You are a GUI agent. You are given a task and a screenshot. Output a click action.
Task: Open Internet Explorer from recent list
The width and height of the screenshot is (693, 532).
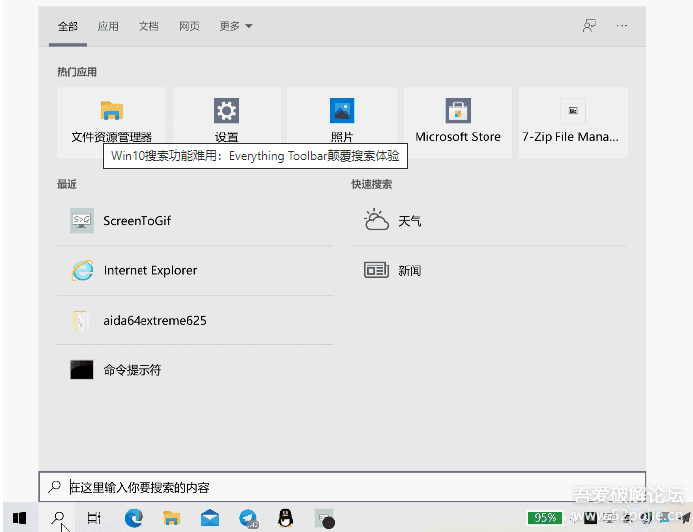point(150,271)
